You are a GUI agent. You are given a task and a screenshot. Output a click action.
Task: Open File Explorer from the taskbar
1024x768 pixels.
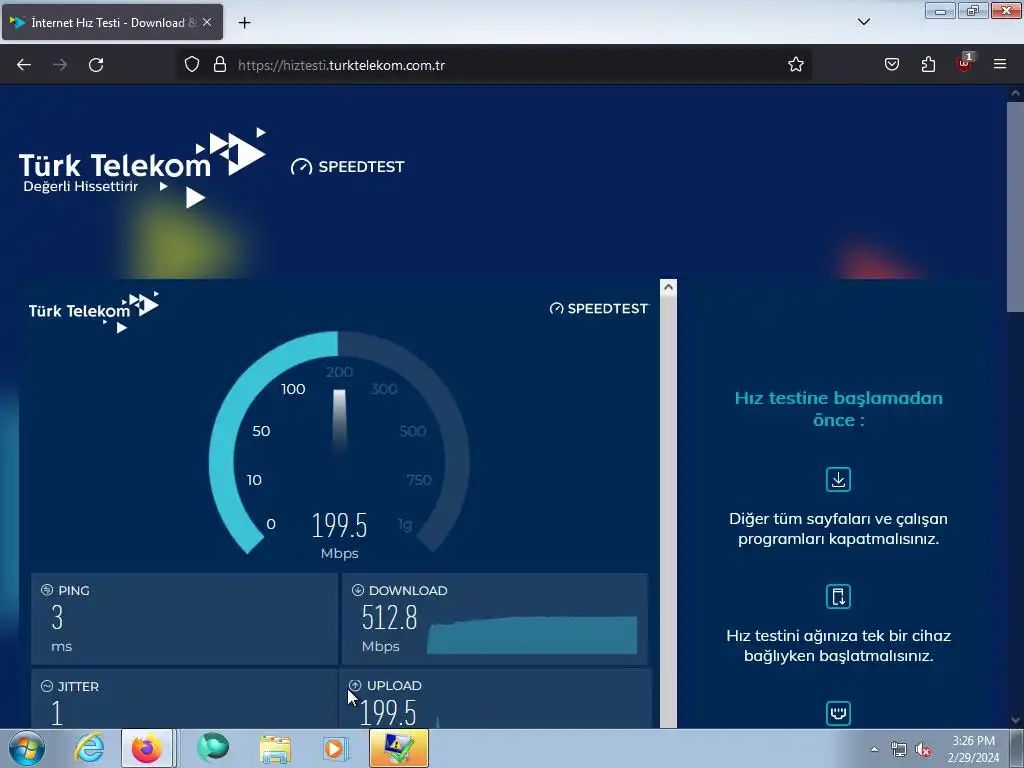click(x=275, y=748)
